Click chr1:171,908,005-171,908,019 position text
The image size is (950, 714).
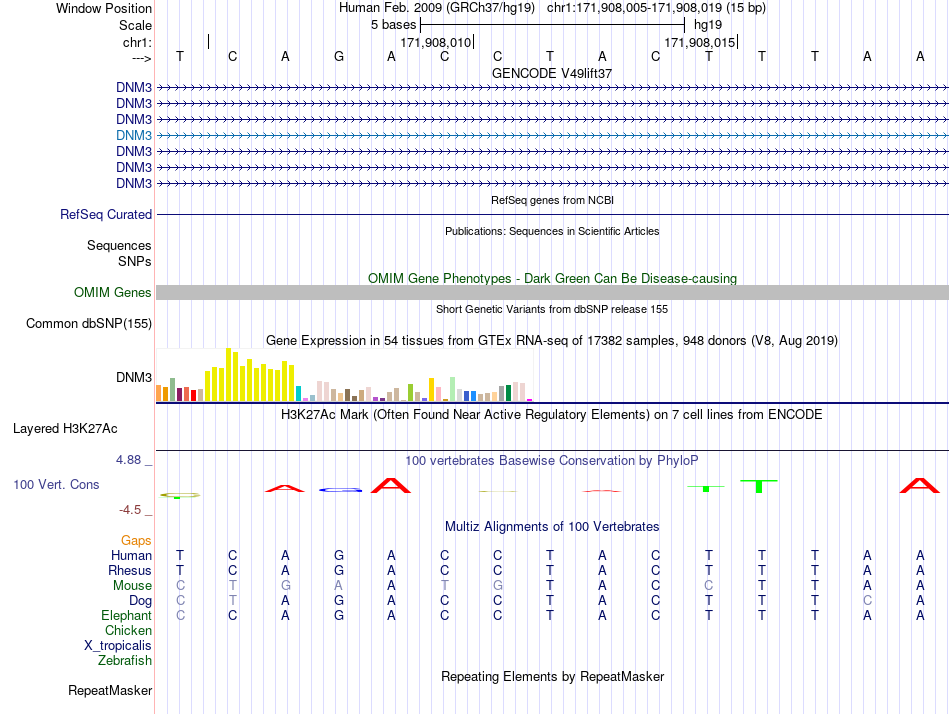point(656,8)
